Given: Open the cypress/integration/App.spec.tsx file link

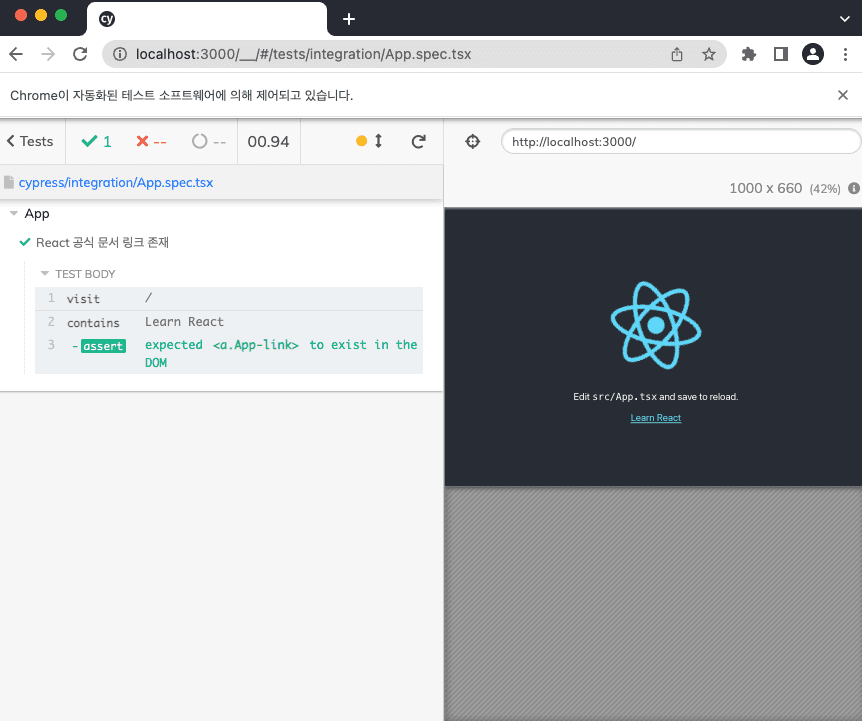Looking at the screenshot, I should (x=115, y=183).
